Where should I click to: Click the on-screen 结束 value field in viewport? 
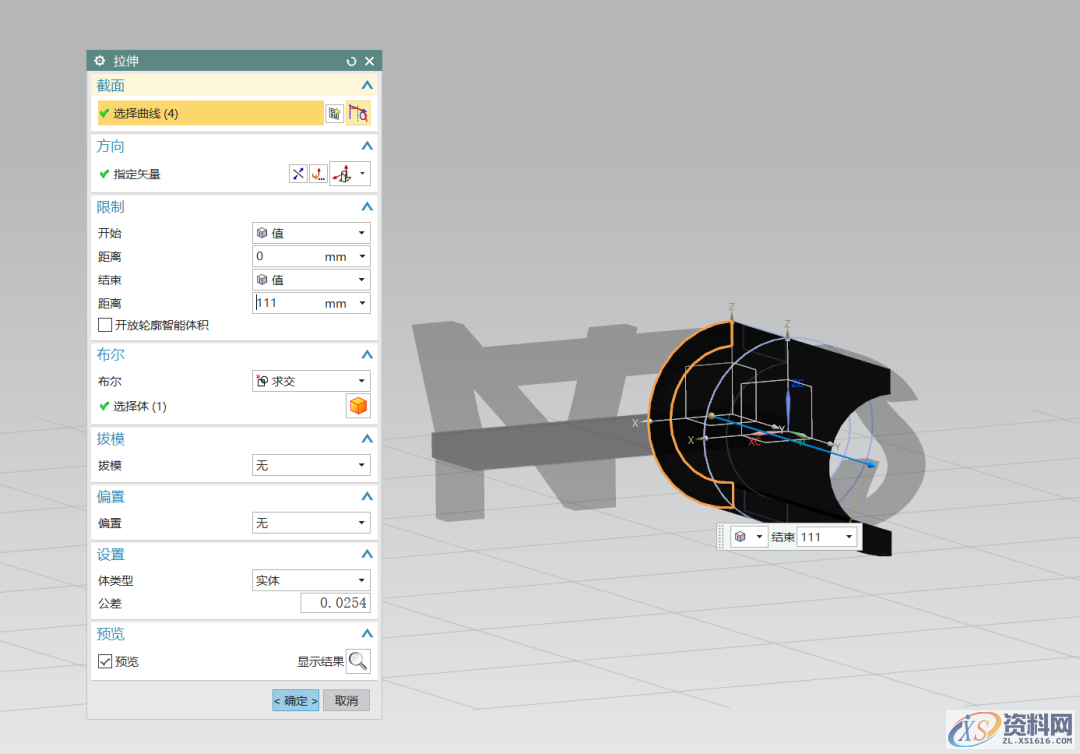tap(820, 537)
